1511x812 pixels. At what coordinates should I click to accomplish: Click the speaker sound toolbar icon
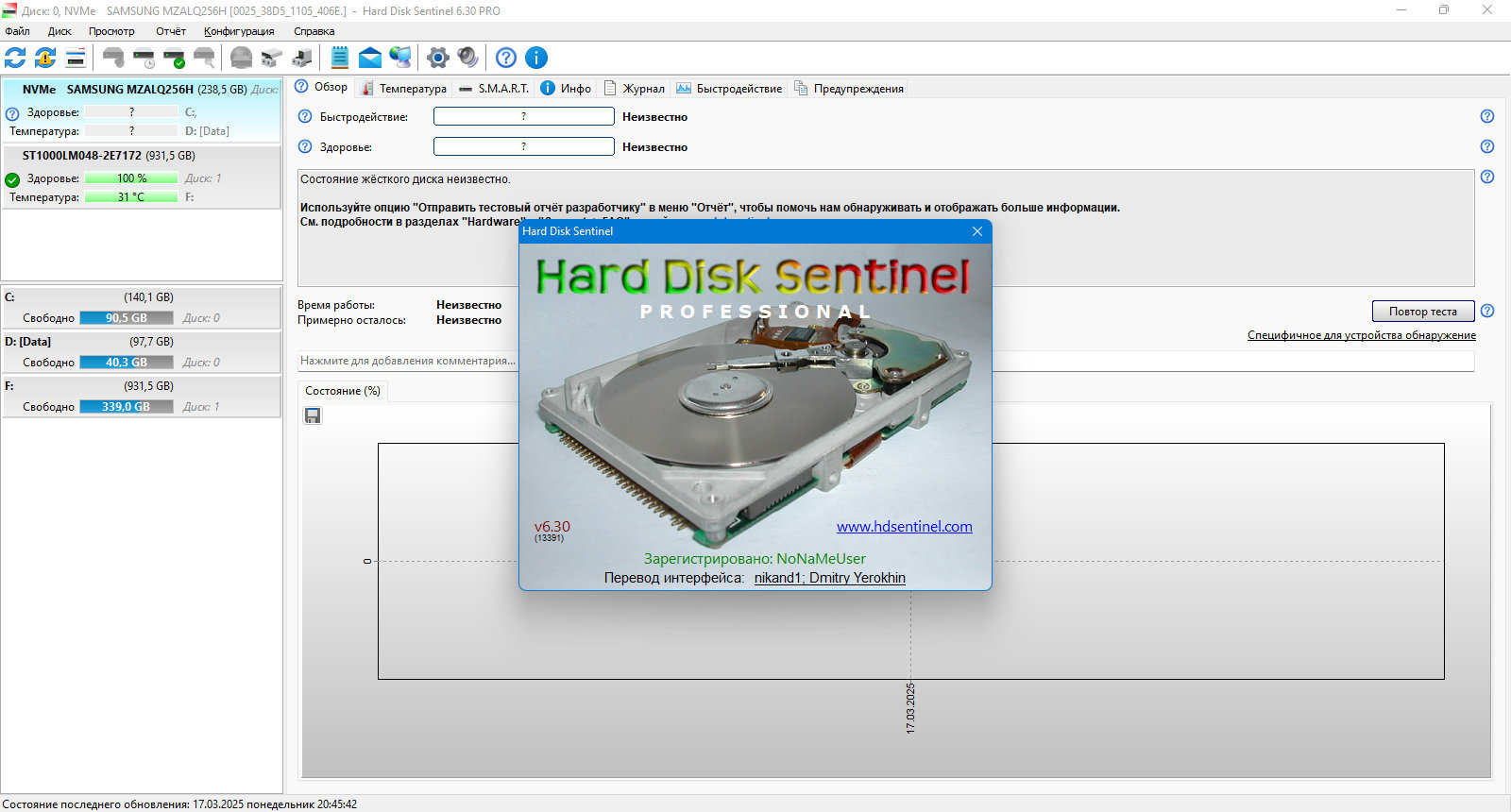pyautogui.click(x=467, y=58)
